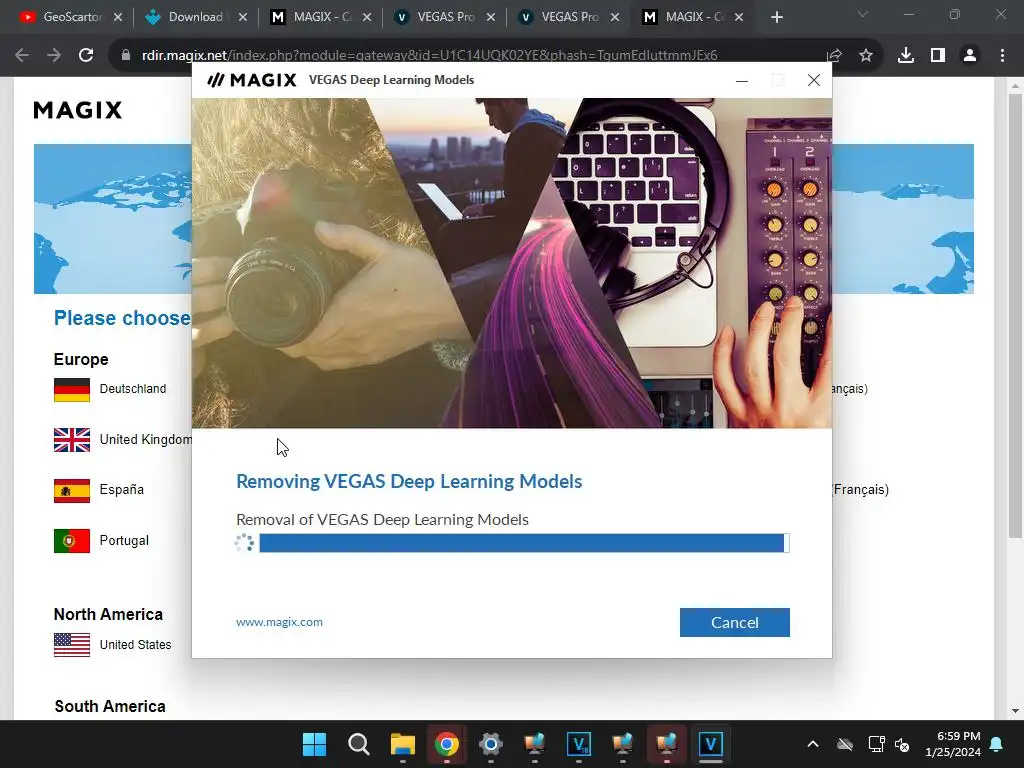This screenshot has width=1024, height=768.
Task: Choose United Kingdom on the MAGIX page
Action: click(146, 440)
